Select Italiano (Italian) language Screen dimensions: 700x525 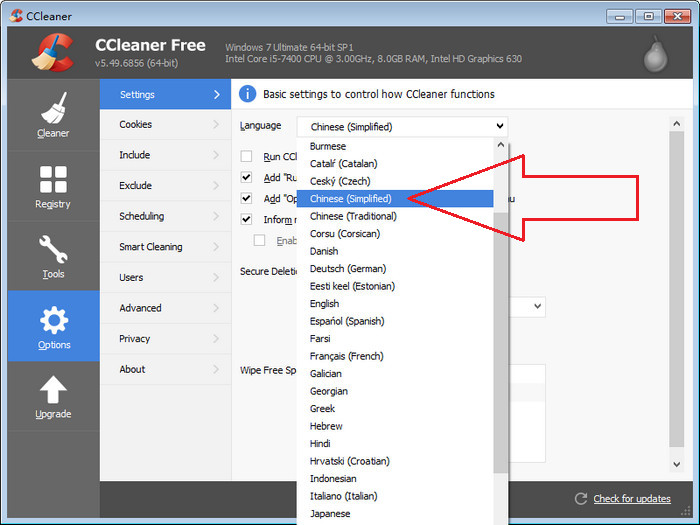(x=395, y=496)
